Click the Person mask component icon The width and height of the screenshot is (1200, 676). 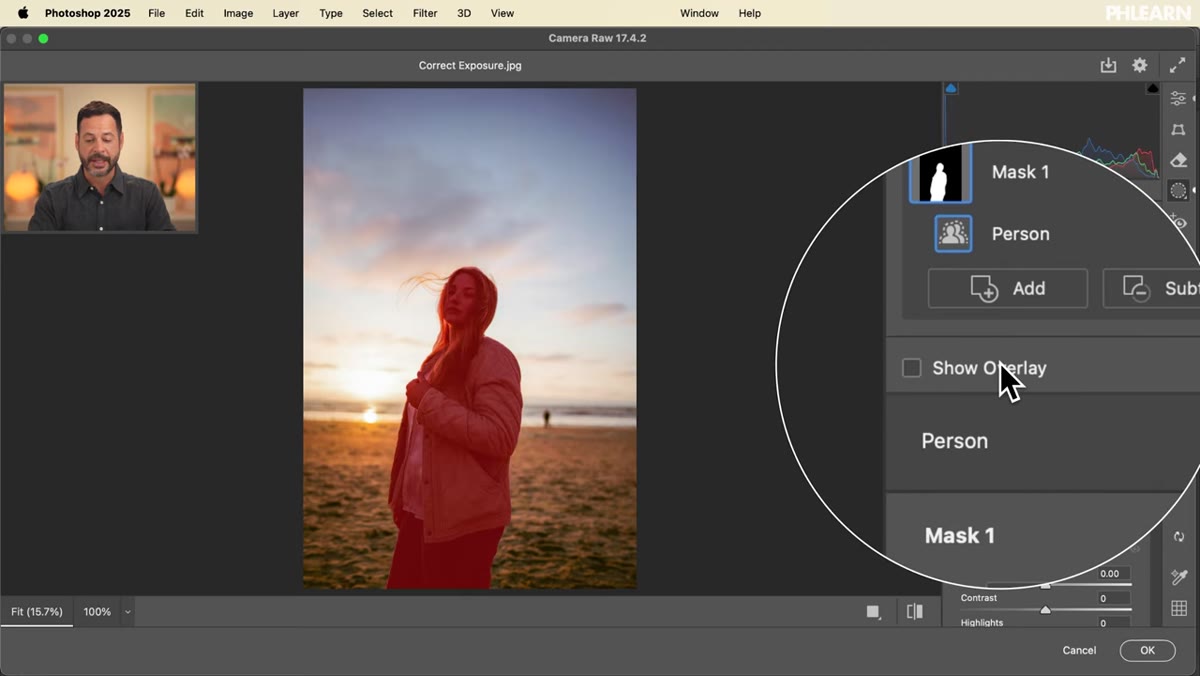tap(953, 234)
